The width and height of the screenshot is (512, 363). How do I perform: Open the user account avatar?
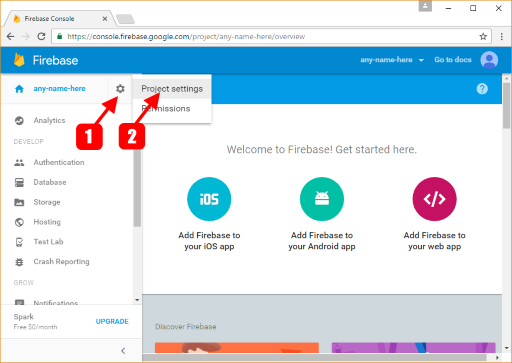click(489, 60)
